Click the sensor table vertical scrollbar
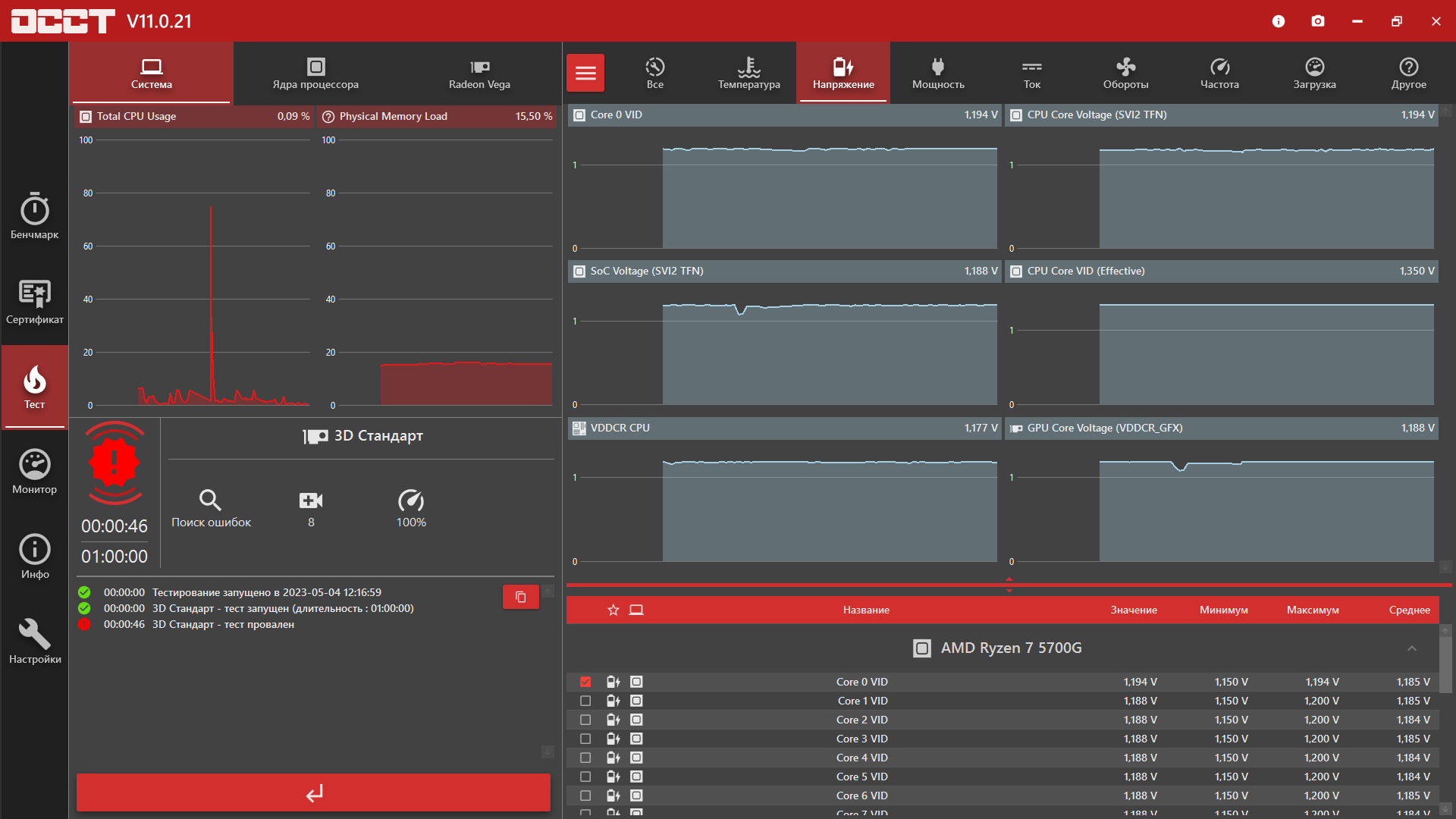This screenshot has width=1456, height=819. 1445,664
